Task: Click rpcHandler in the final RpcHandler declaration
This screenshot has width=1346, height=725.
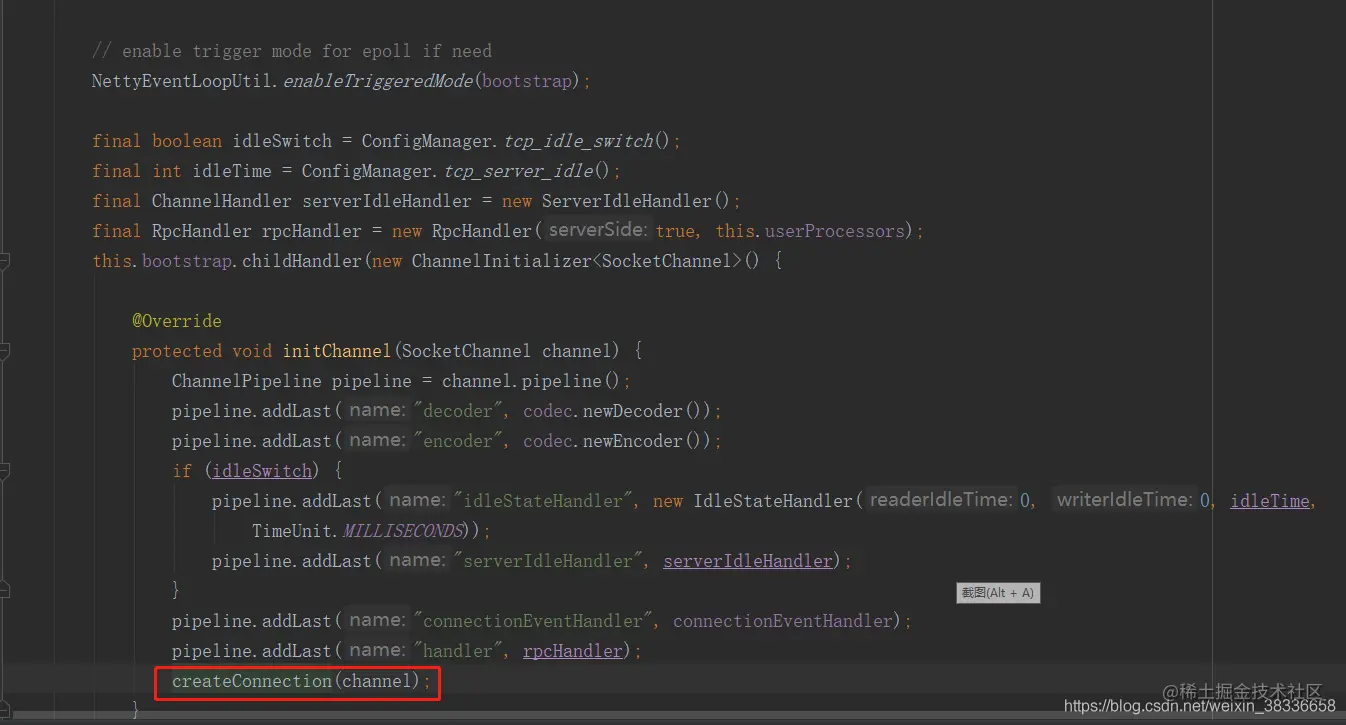Action: (312, 231)
